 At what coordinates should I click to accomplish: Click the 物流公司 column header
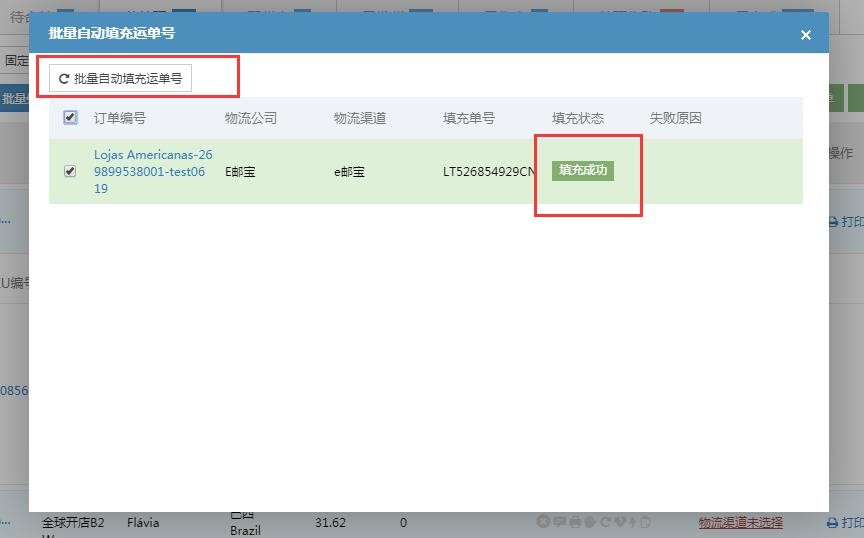pos(251,118)
